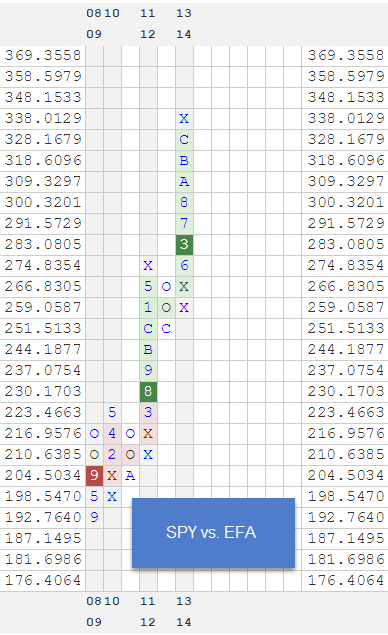Click the left-axis 369.3558 price label
Screen dimensions: 388x635
tap(43, 55)
